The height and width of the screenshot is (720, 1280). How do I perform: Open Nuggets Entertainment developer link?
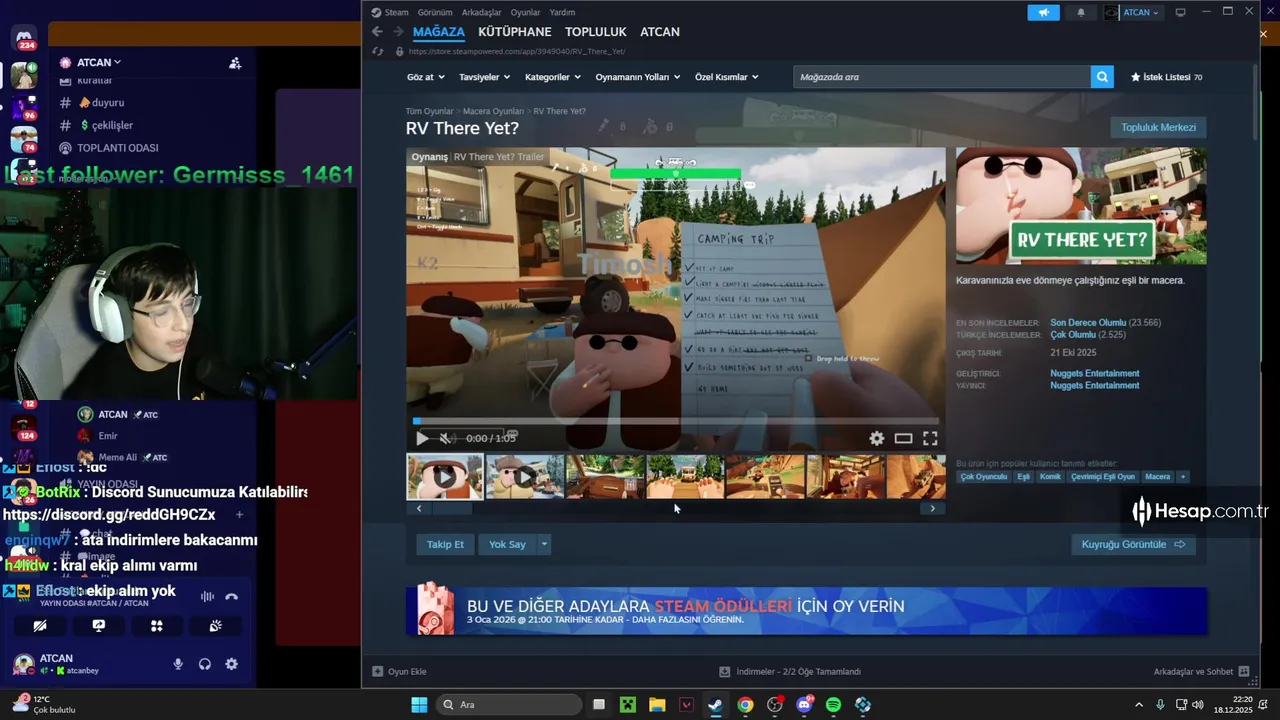click(1094, 374)
